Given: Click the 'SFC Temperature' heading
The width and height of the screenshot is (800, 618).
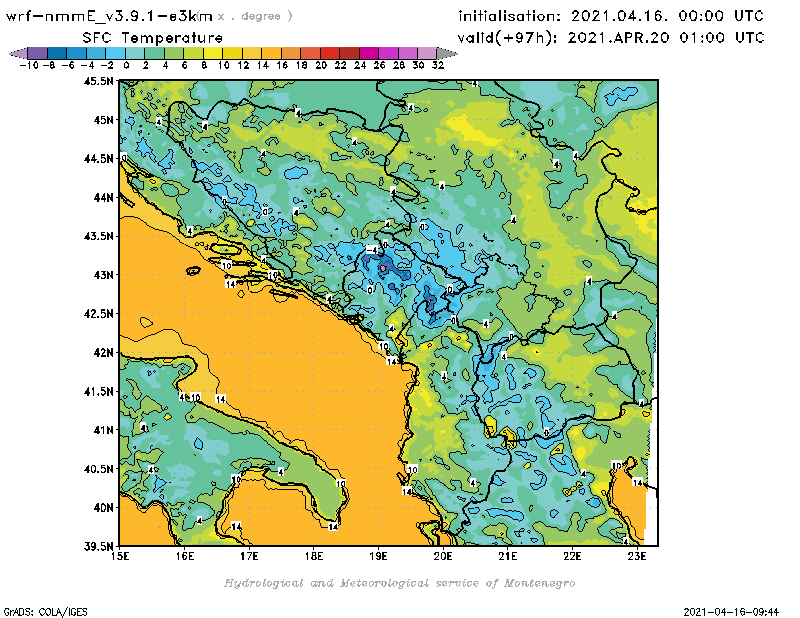Looking at the screenshot, I should point(153,38).
